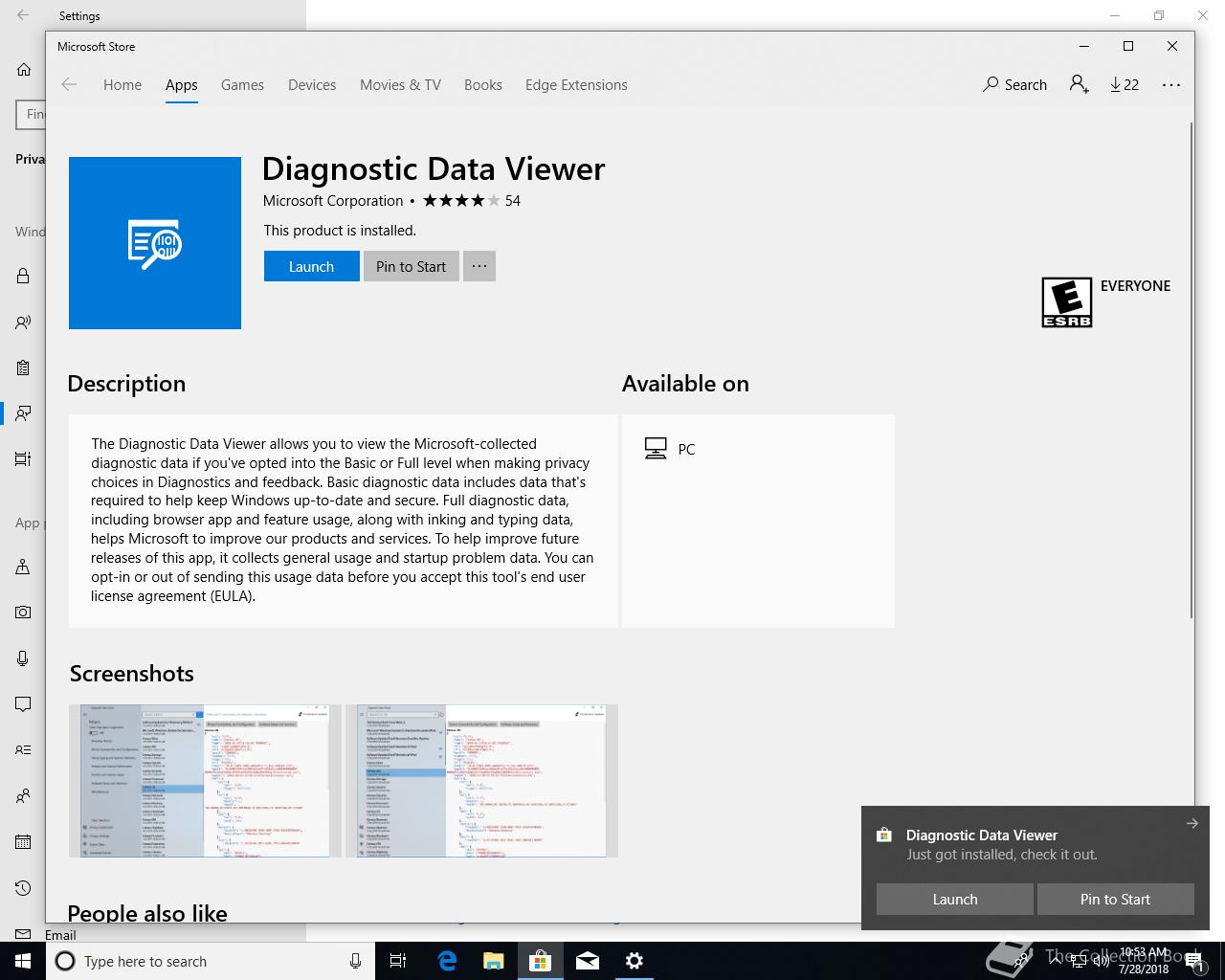This screenshot has width=1225, height=980.
Task: Click the ESRB Everyone rating icon
Action: point(1066,302)
